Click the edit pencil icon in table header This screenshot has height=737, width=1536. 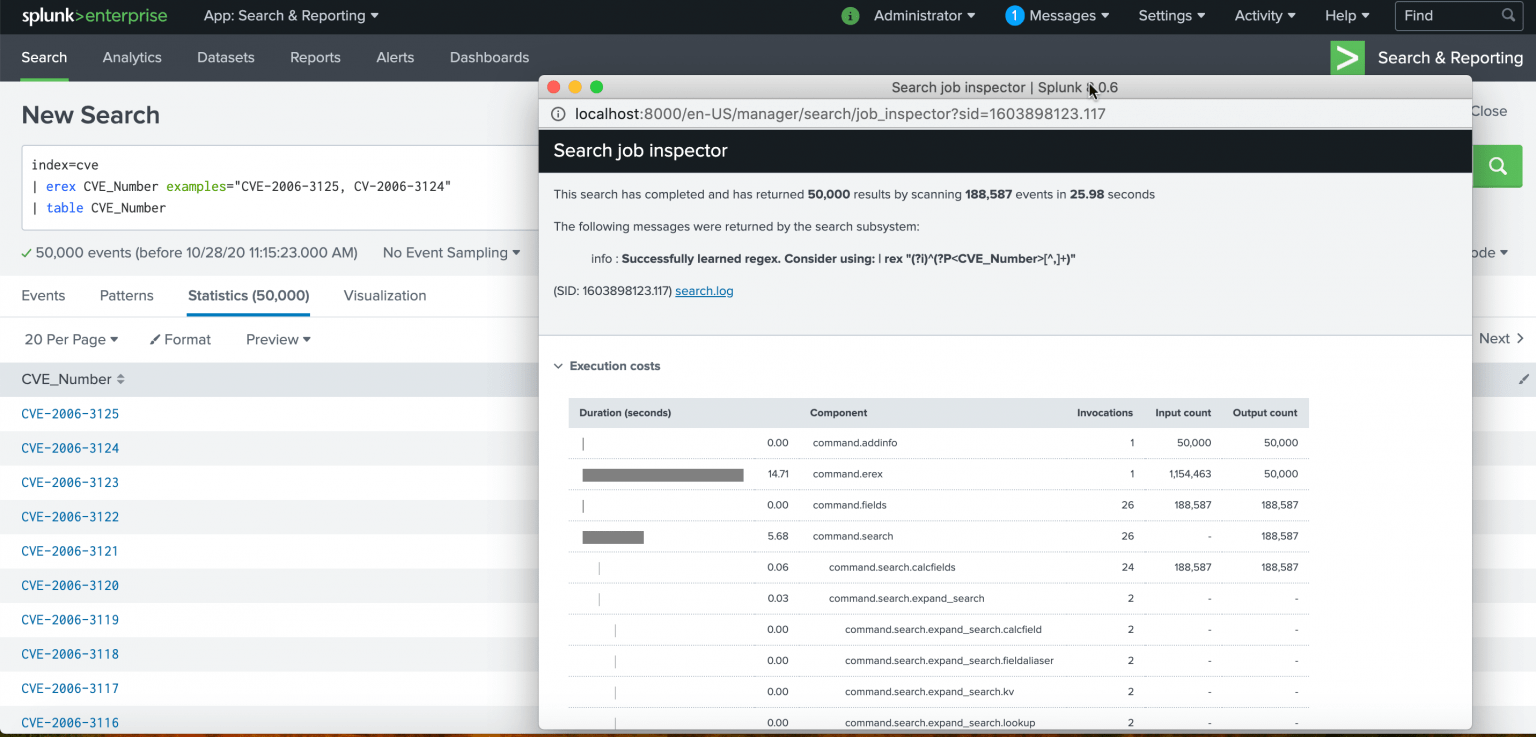pos(1523,380)
